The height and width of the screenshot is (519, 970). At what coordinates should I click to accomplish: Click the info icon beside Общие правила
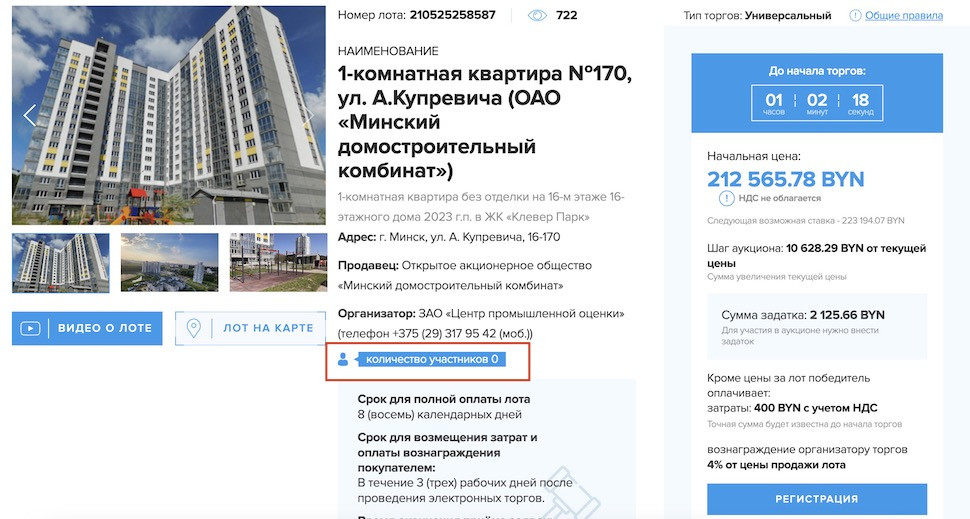[x=855, y=15]
